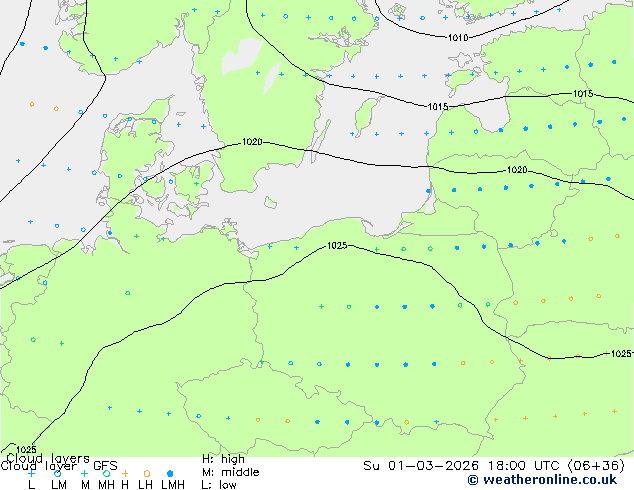
Task: Click the weatheronline.co.uk copyright link
Action: (542, 480)
